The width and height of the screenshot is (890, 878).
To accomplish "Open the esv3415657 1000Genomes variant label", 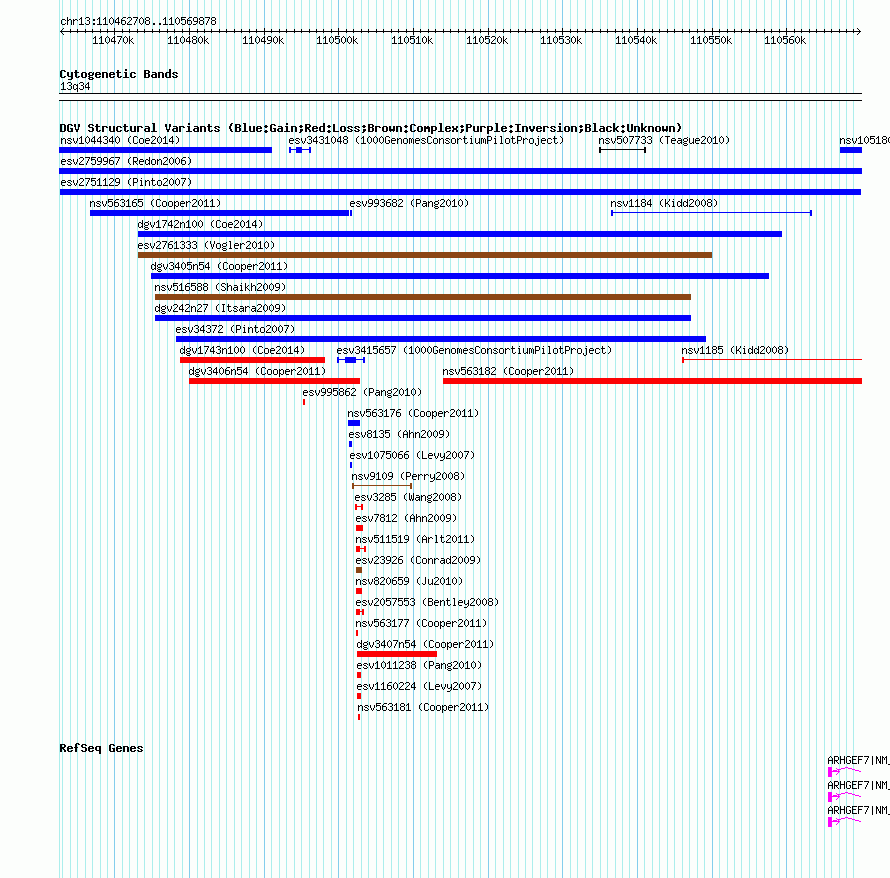I will click(x=475, y=350).
